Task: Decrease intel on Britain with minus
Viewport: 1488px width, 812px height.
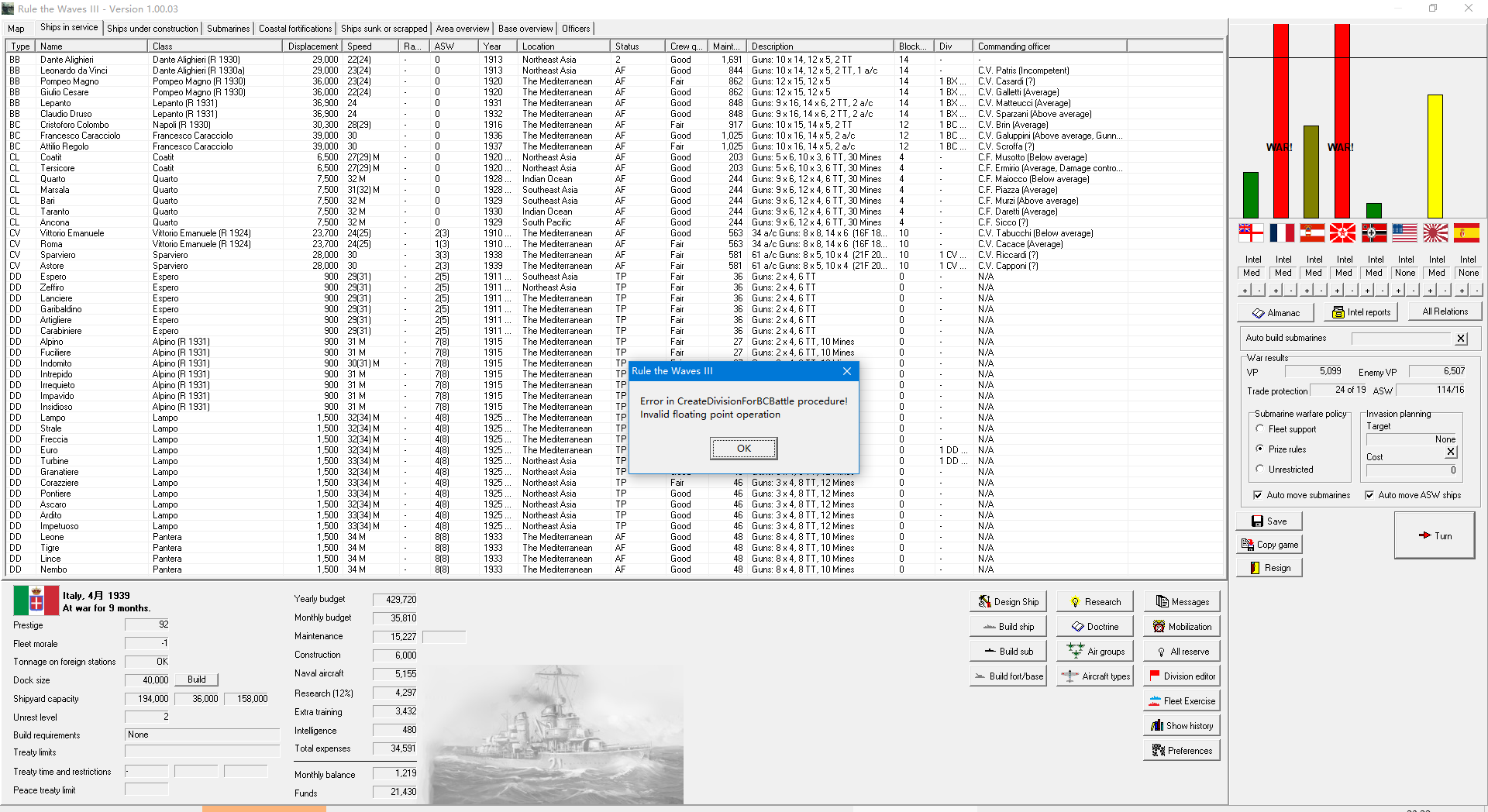Action: 1259,291
